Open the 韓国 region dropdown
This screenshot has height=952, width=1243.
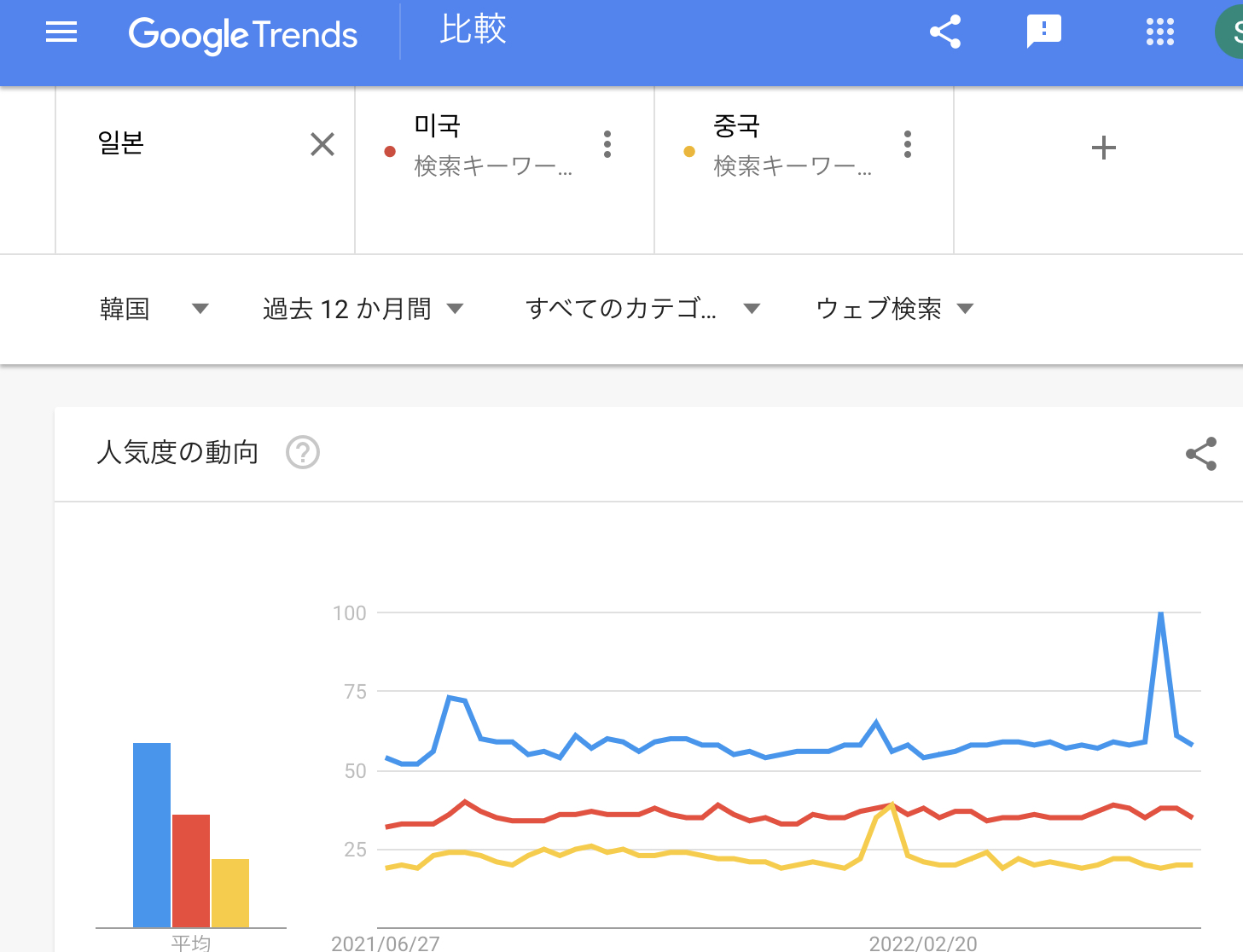point(154,309)
